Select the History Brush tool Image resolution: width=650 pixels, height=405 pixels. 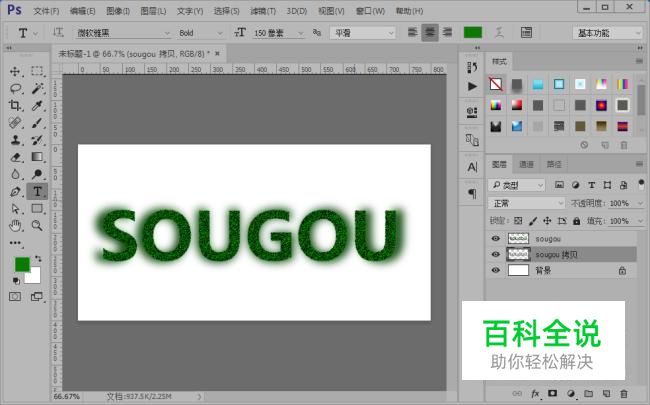pos(37,140)
